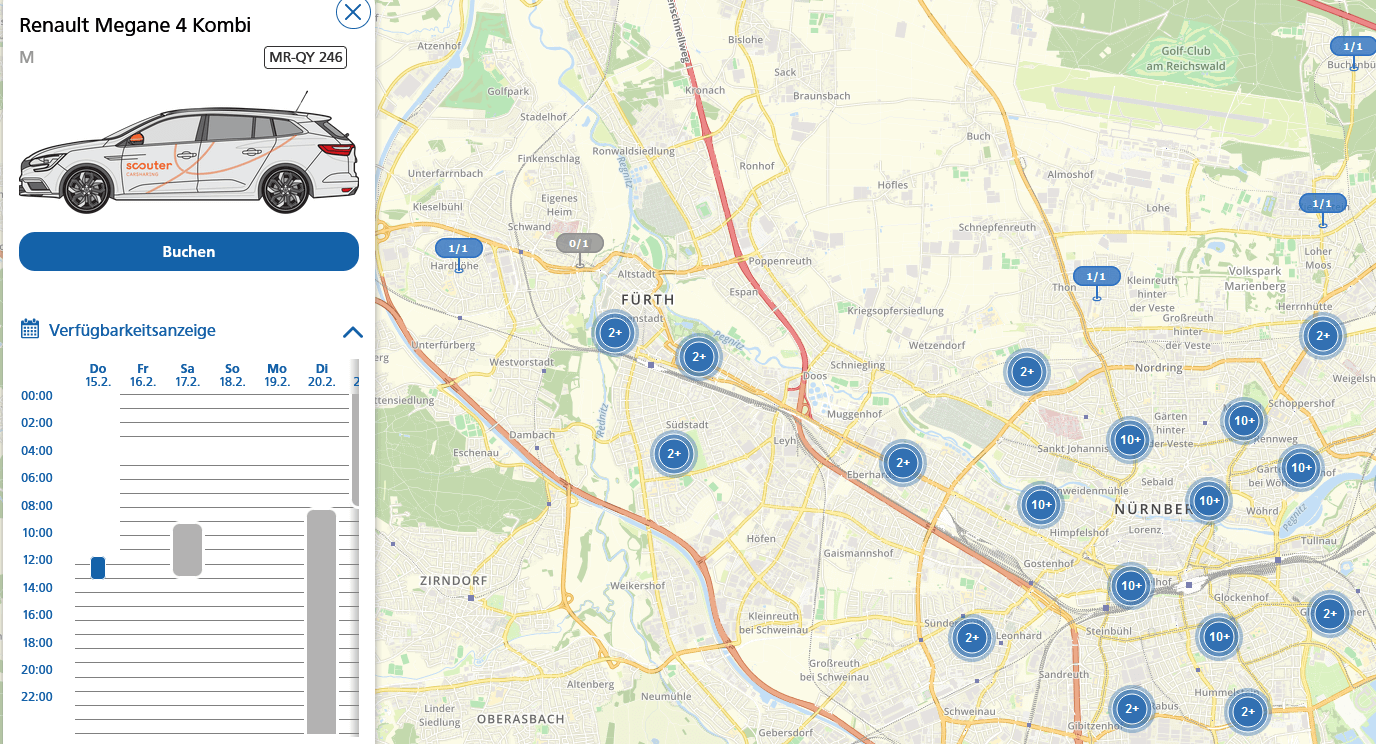Select license plate MR-QY 246 badge
The height and width of the screenshot is (744, 1376).
click(x=306, y=57)
